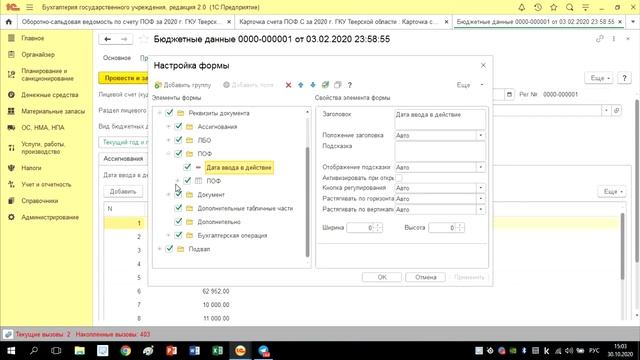640x360 pixels.
Task: Delete element with the red X icon
Action: click(x=288, y=85)
